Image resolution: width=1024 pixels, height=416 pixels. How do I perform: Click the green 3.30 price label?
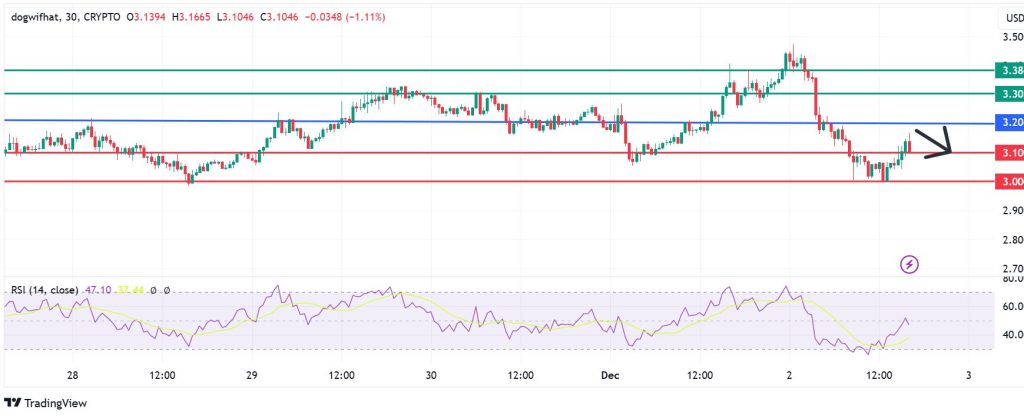1008,93
